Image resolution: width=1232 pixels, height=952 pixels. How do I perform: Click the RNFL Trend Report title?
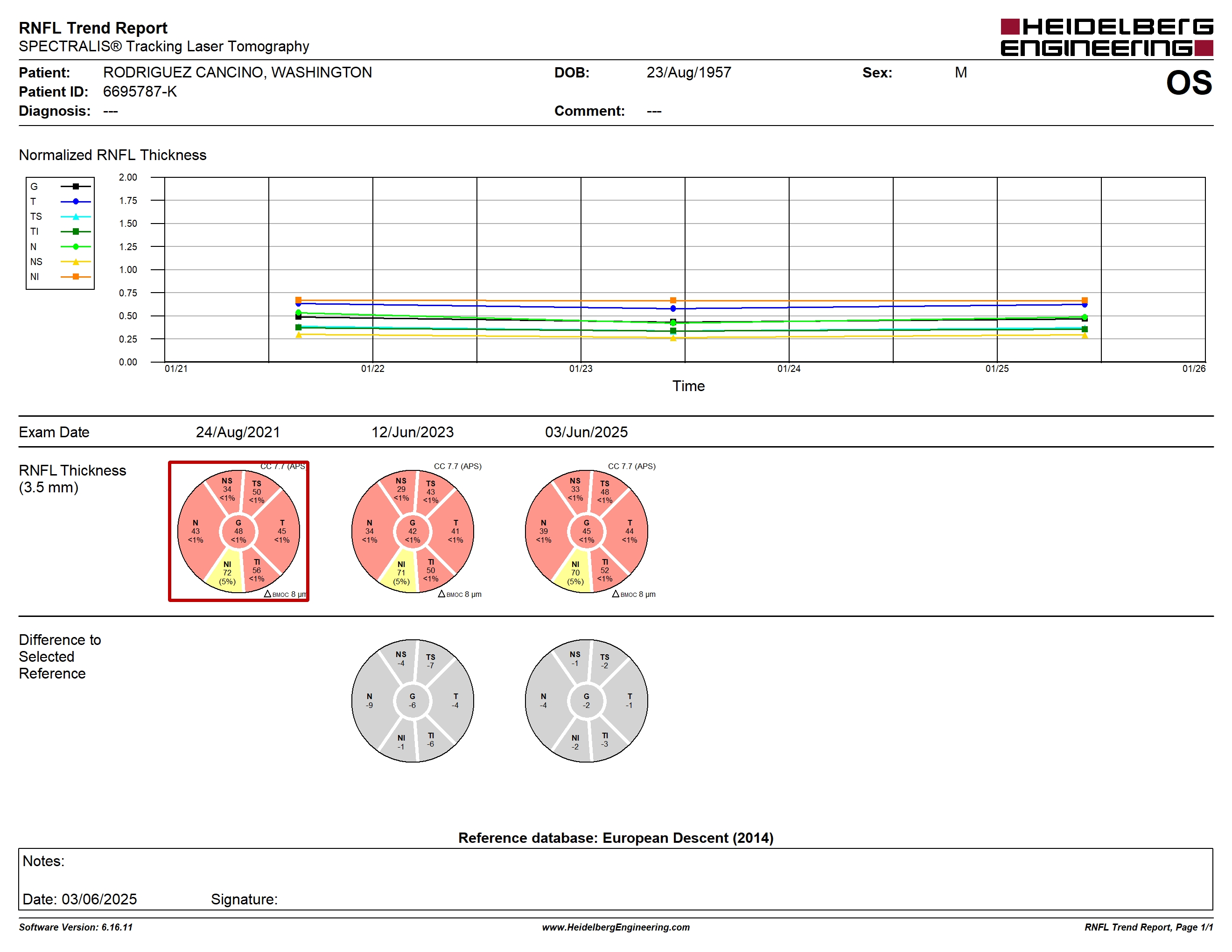[x=93, y=28]
